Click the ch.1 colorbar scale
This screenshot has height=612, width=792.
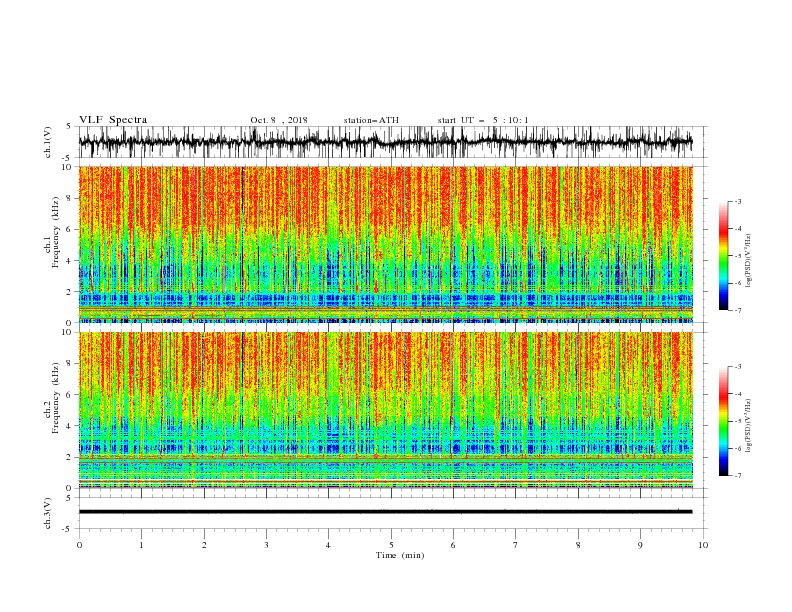(x=723, y=256)
